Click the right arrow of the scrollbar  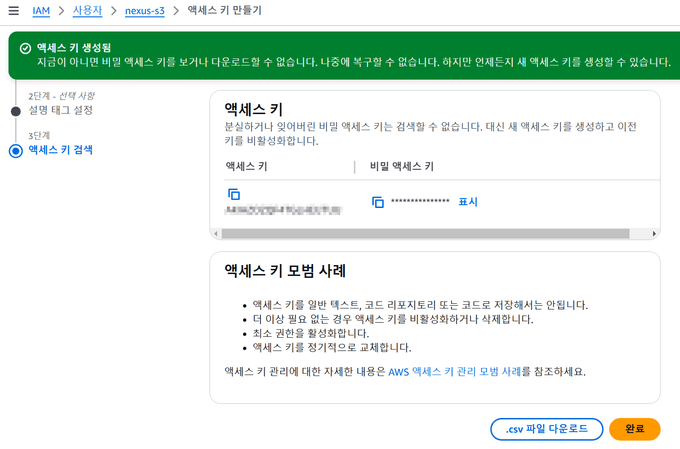[655, 234]
